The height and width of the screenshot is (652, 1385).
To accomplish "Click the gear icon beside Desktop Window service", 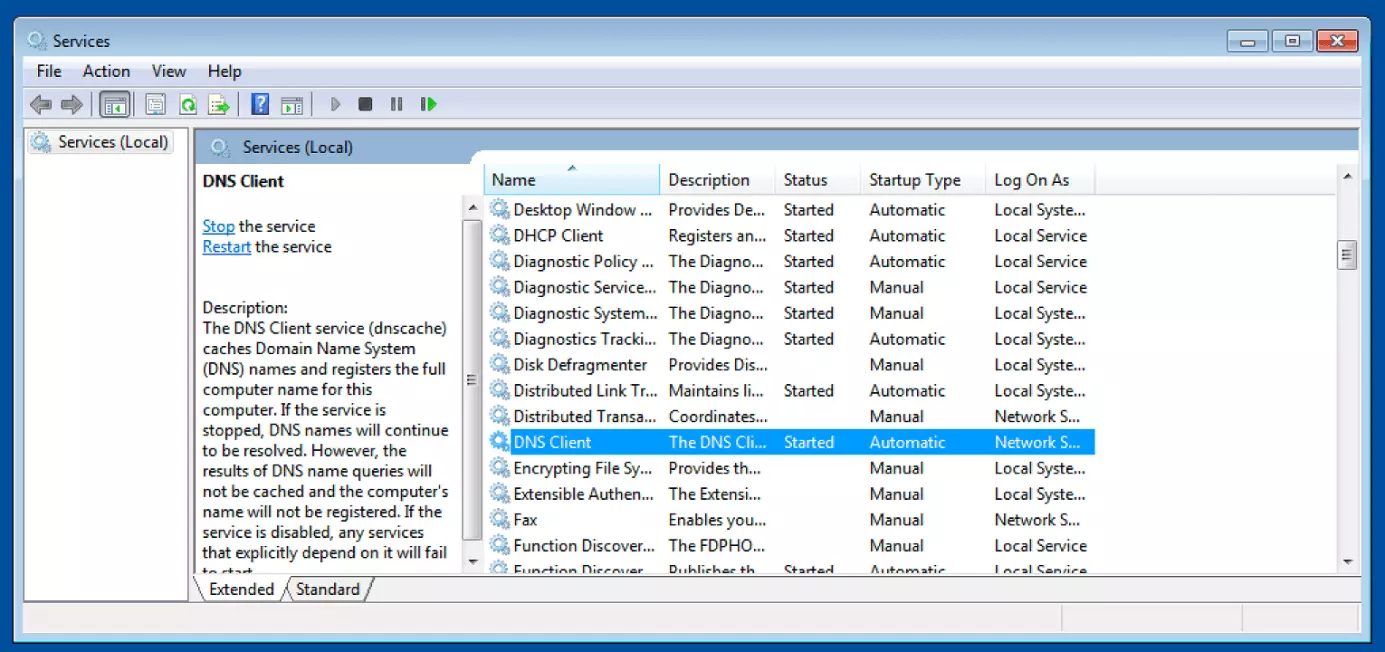I will click(499, 210).
